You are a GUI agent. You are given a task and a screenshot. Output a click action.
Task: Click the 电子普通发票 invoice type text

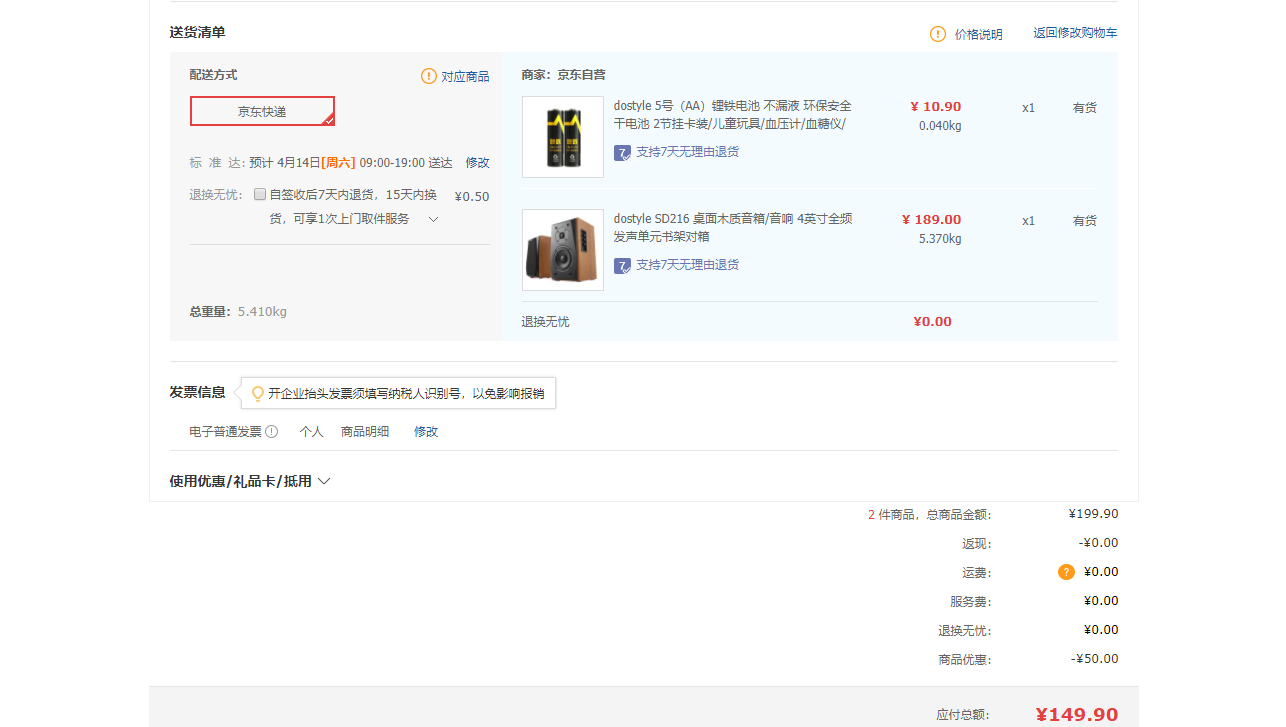pyautogui.click(x=225, y=432)
